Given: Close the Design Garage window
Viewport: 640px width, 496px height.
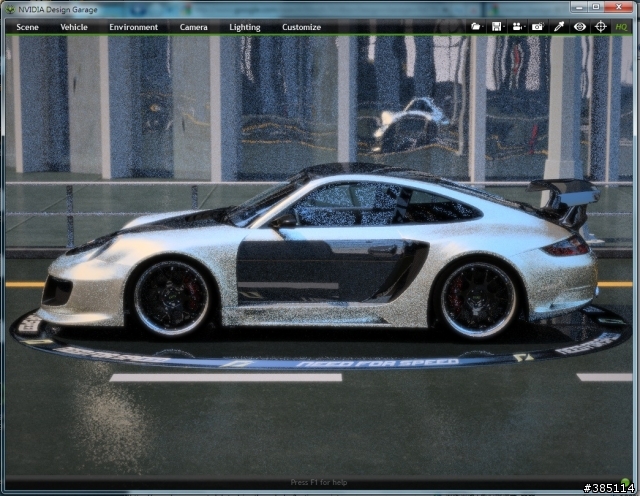Looking at the screenshot, I should [x=618, y=7].
